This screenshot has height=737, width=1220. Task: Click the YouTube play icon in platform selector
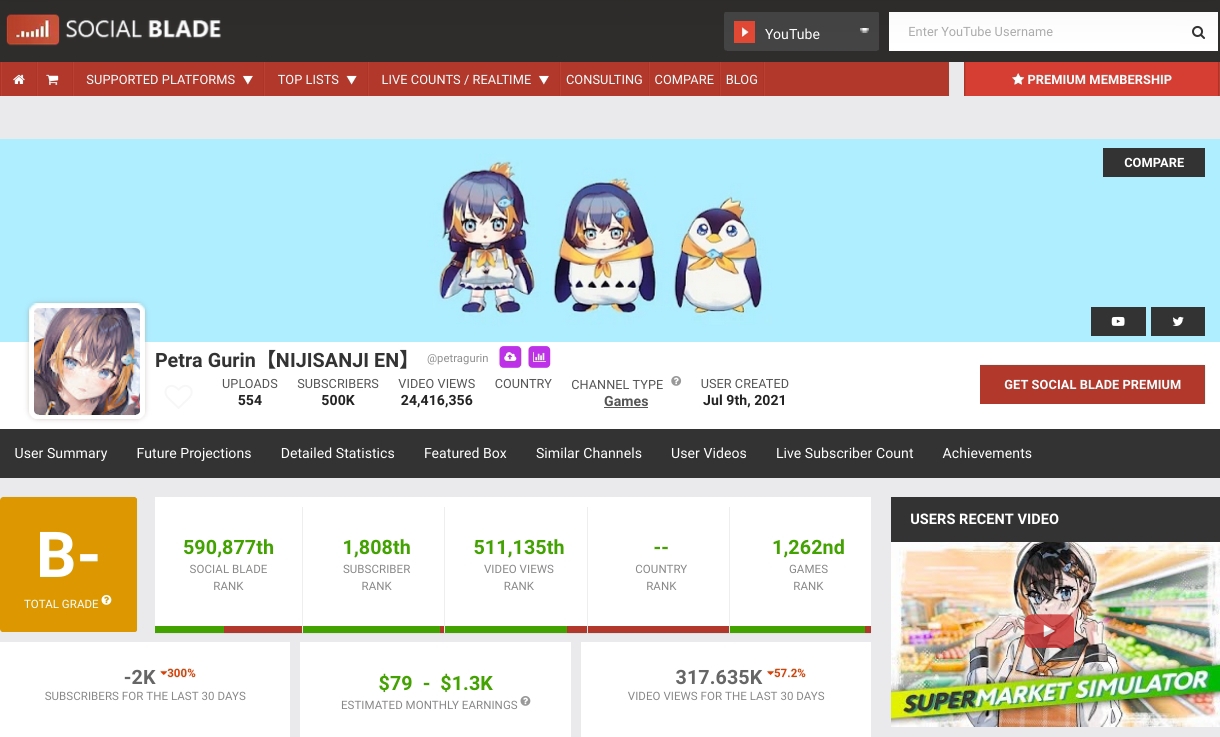click(x=744, y=32)
